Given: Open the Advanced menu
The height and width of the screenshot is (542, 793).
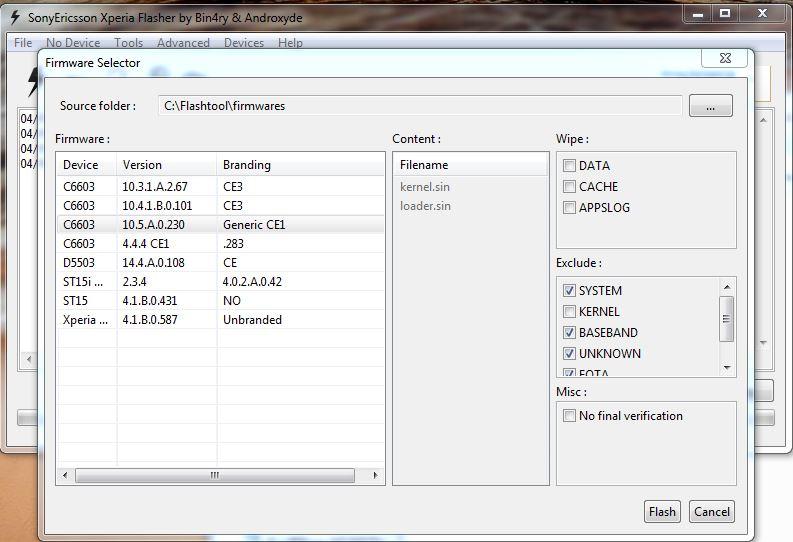Looking at the screenshot, I should 183,42.
